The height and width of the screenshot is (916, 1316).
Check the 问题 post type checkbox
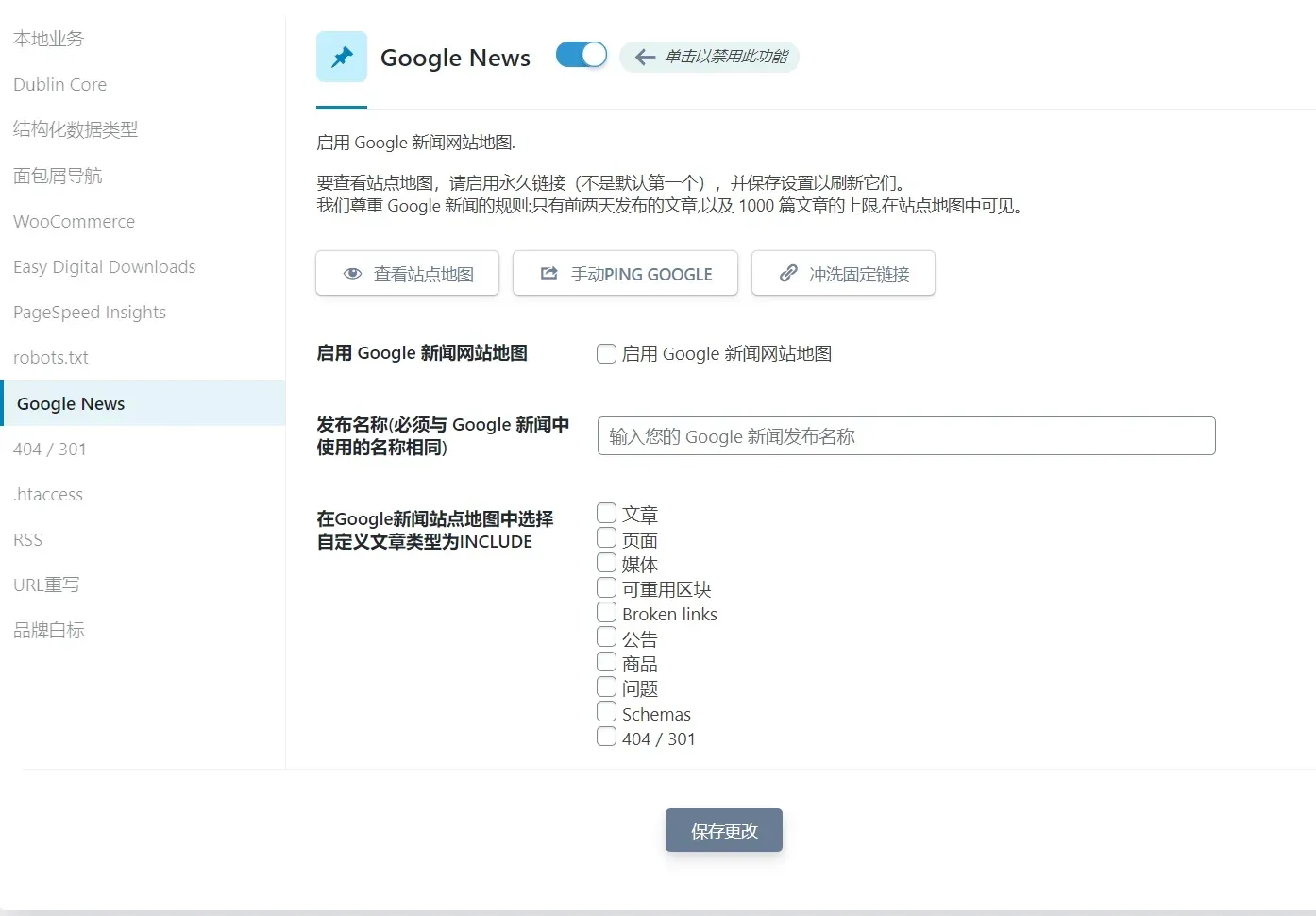point(607,687)
